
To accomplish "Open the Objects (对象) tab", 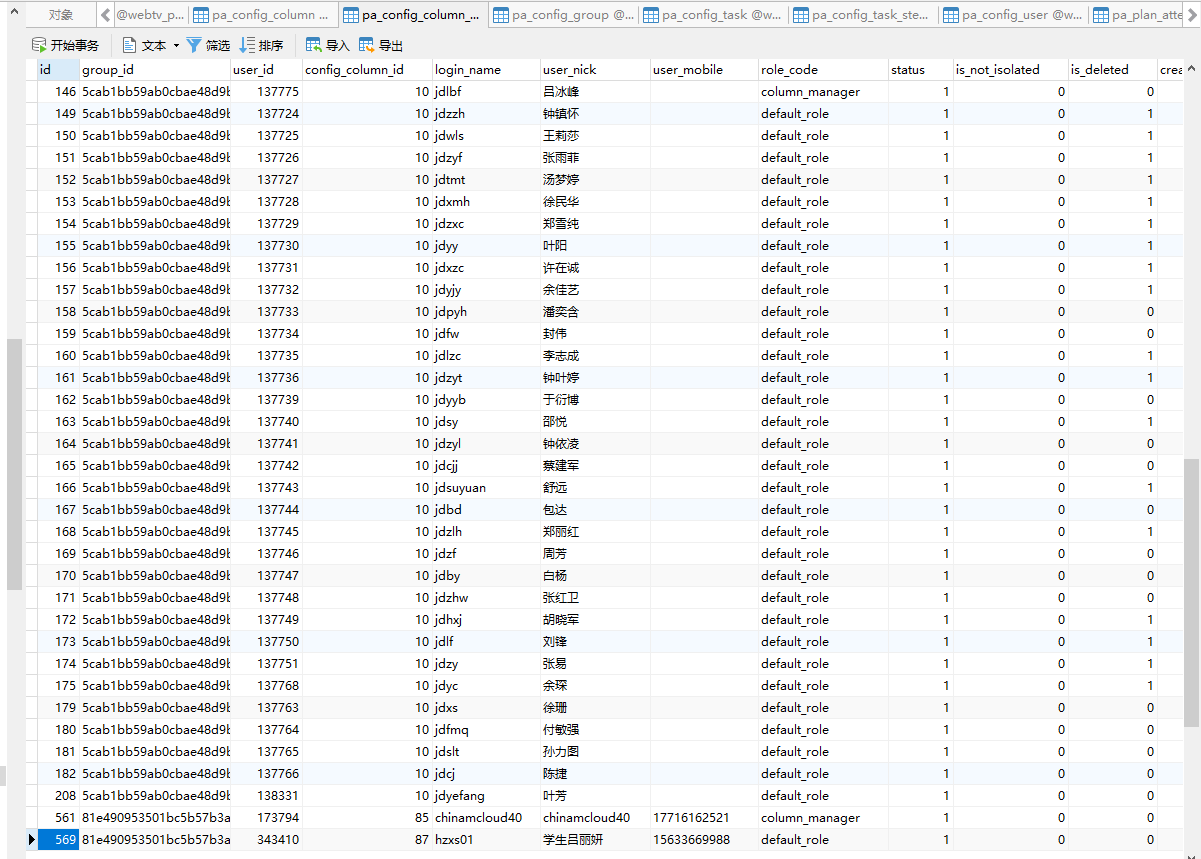I will point(61,15).
